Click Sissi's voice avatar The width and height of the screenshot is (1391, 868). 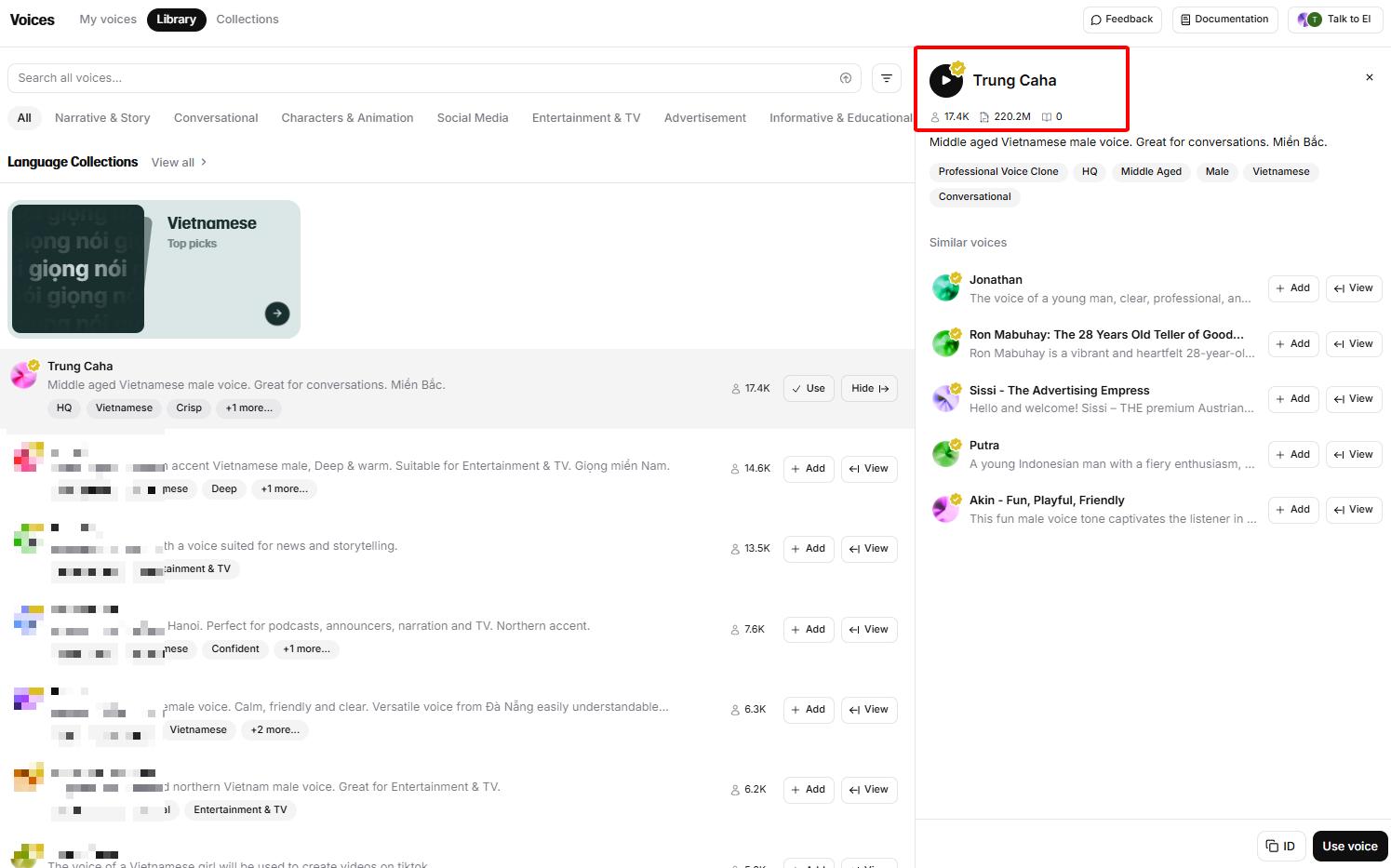click(x=946, y=398)
